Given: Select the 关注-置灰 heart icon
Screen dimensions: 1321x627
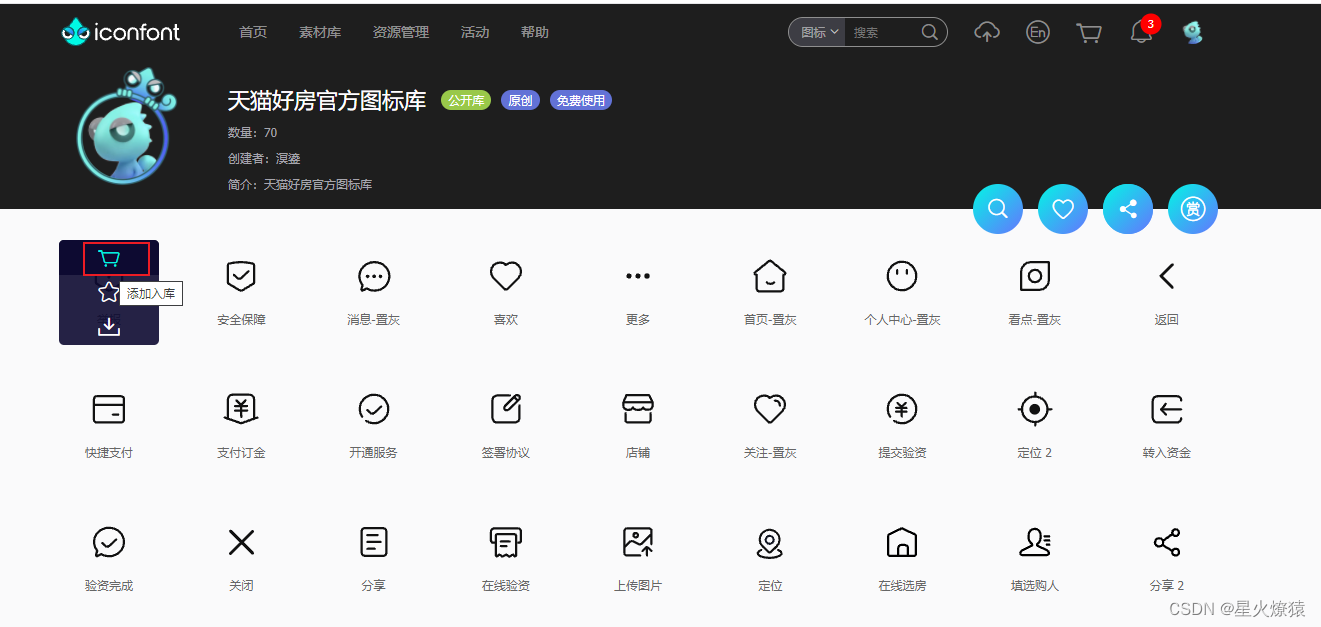Looking at the screenshot, I should pyautogui.click(x=770, y=409).
